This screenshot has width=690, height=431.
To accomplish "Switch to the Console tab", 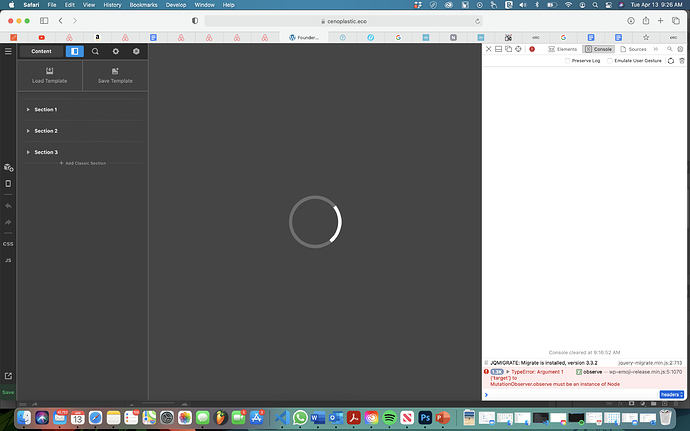I will 598,49.
